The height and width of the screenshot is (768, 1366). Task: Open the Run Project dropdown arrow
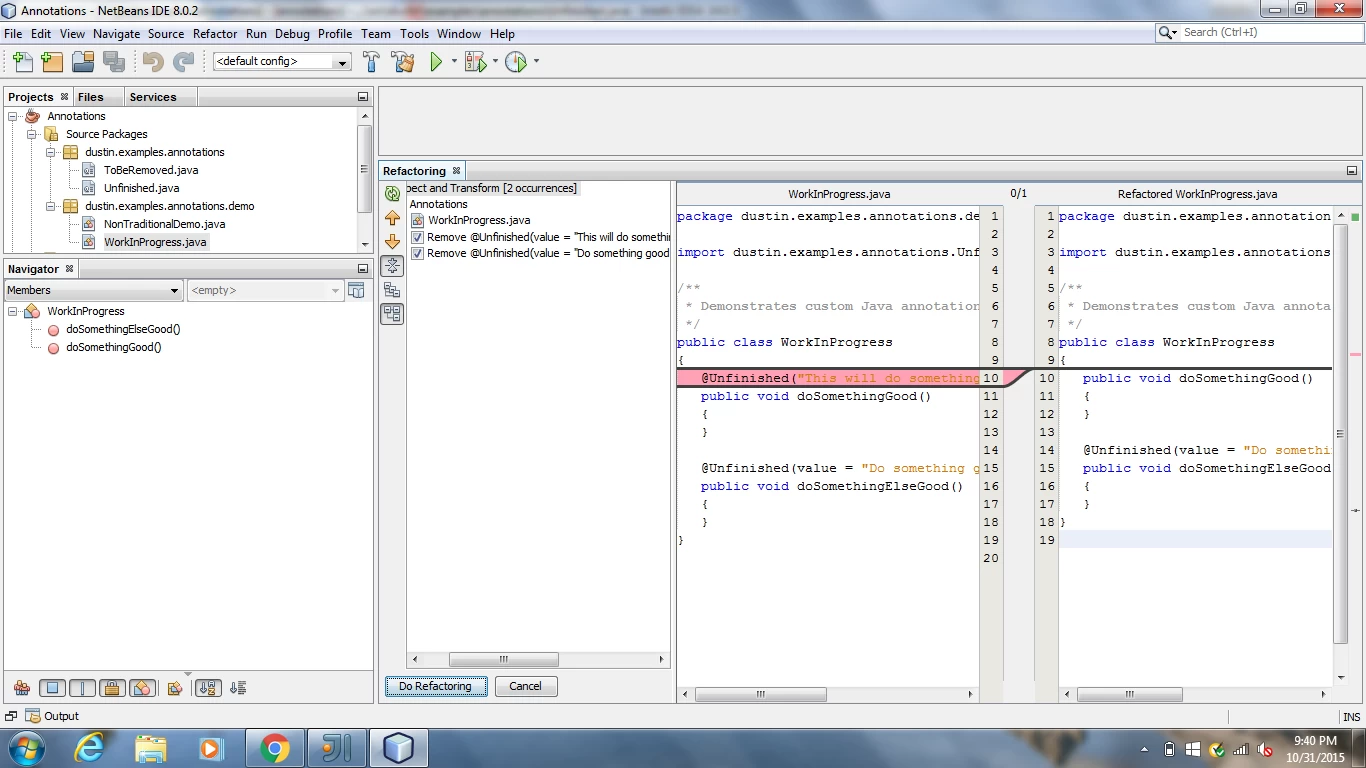click(454, 62)
